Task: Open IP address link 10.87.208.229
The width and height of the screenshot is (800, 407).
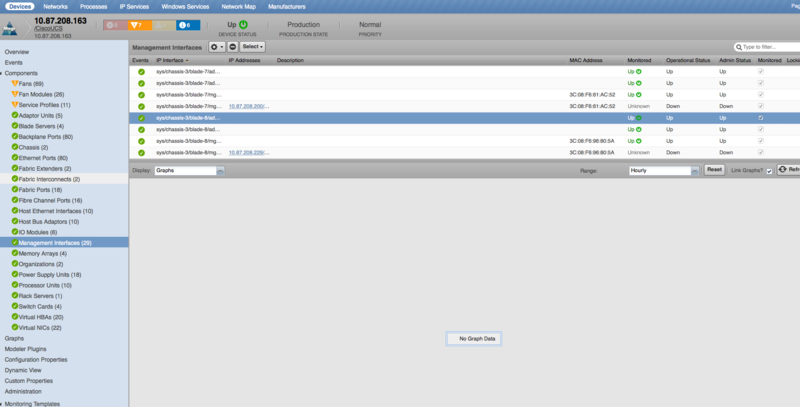Action: (249, 152)
